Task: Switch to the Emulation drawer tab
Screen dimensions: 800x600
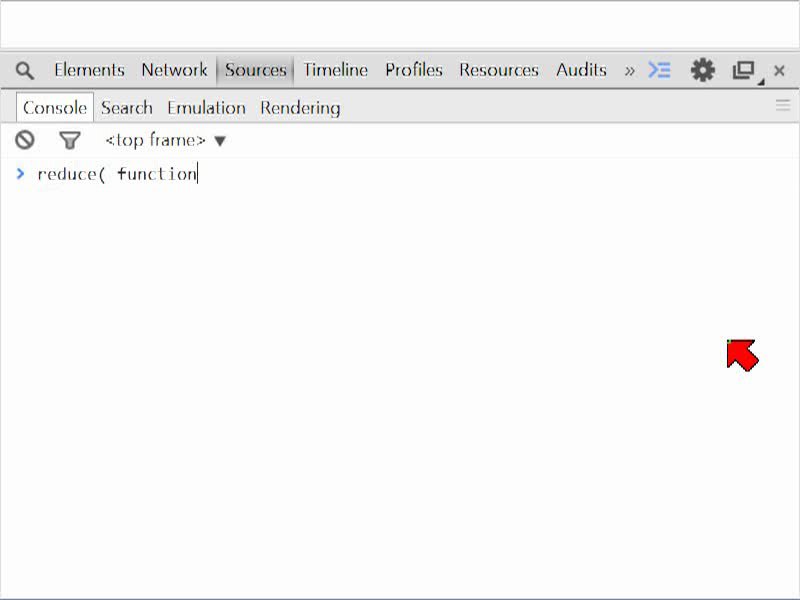Action: click(x=206, y=108)
